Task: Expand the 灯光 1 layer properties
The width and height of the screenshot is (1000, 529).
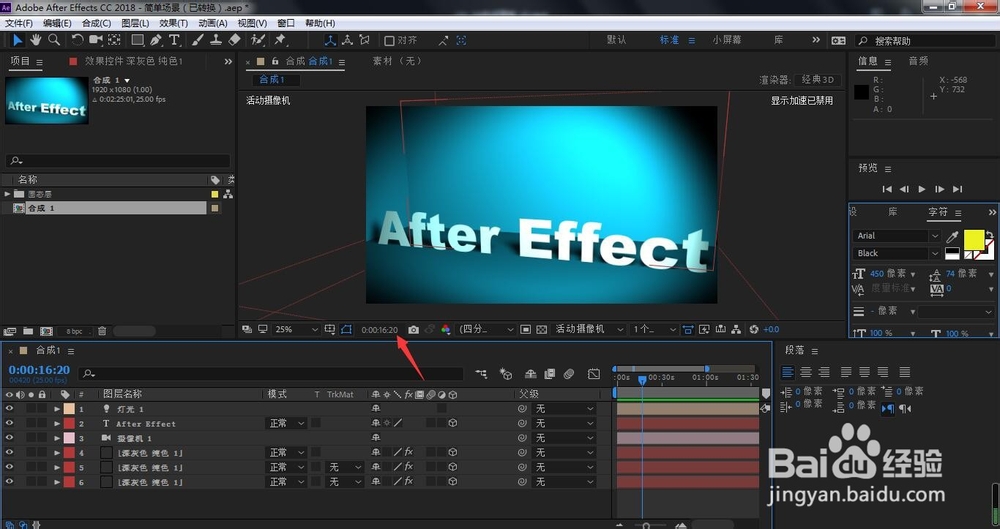Action: click(x=57, y=408)
